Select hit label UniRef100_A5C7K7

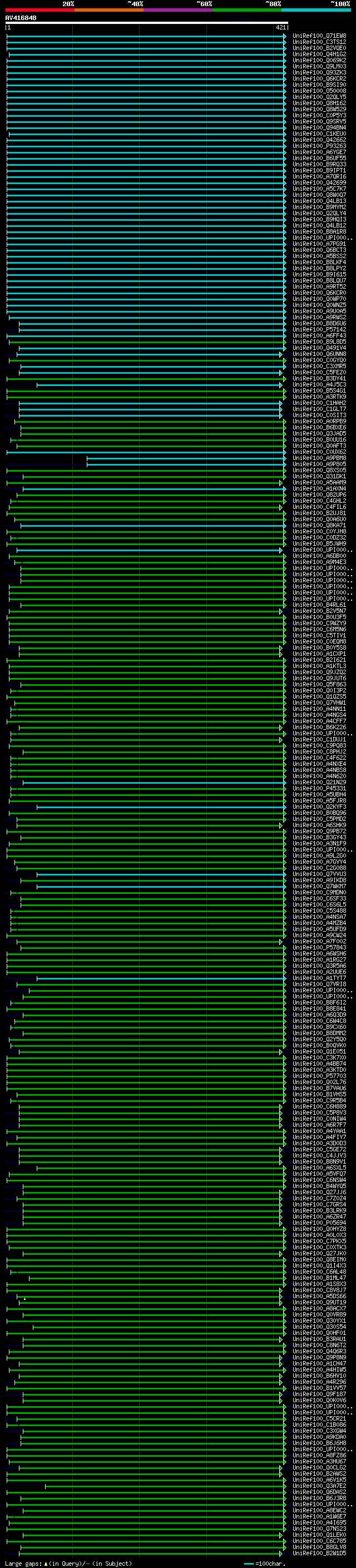point(319,189)
